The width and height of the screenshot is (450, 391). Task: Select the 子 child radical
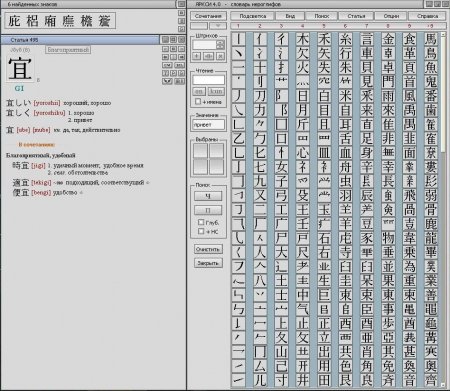click(x=281, y=181)
